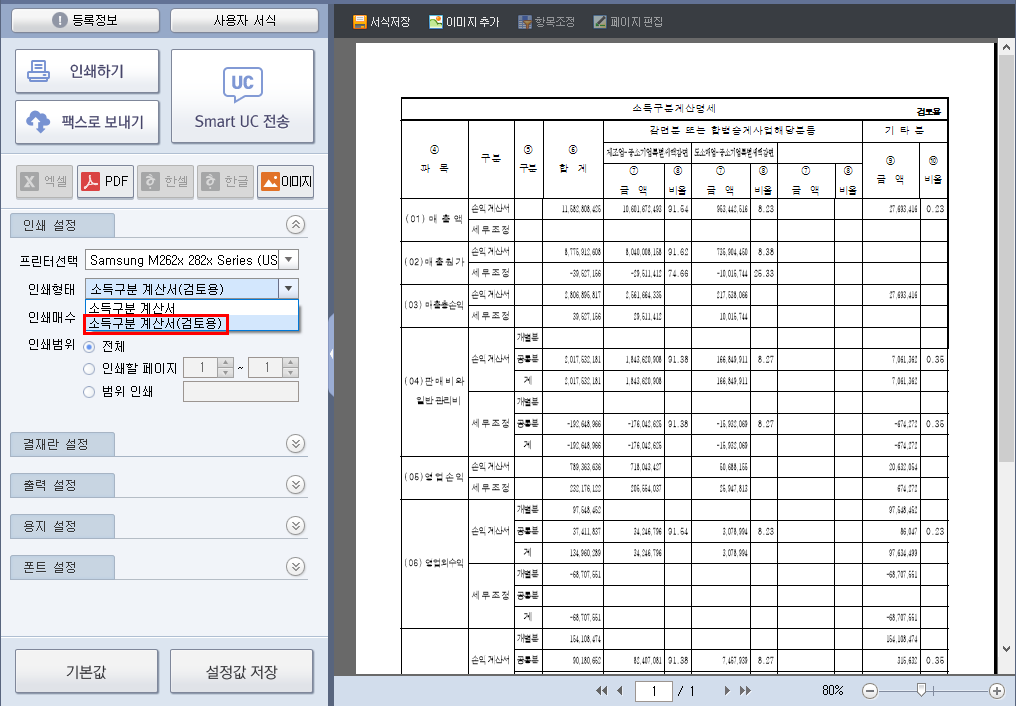The width and height of the screenshot is (1016, 706).
Task: Click preview scrollbar up arrow
Action: click(1006, 47)
